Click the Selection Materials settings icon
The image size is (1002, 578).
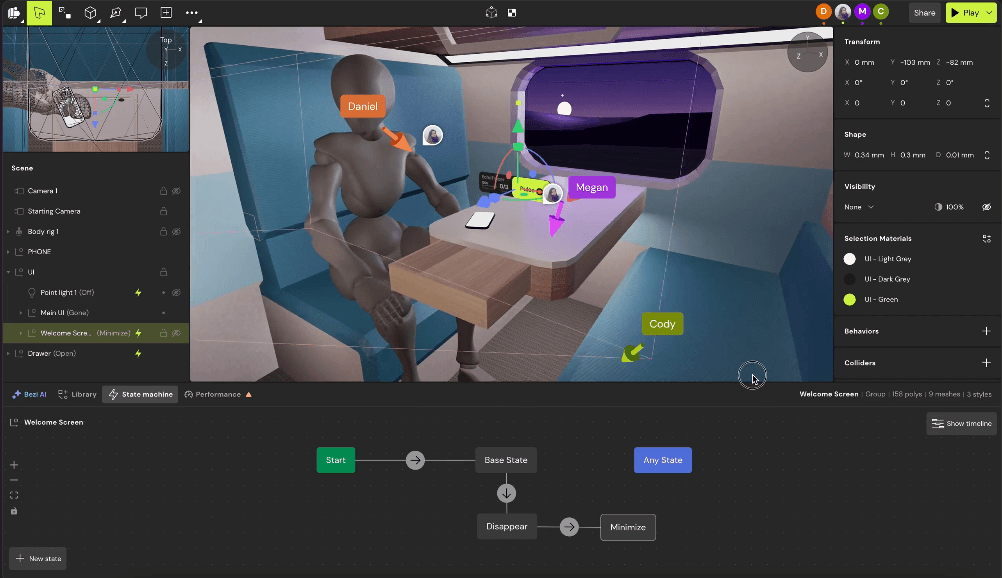coord(986,239)
